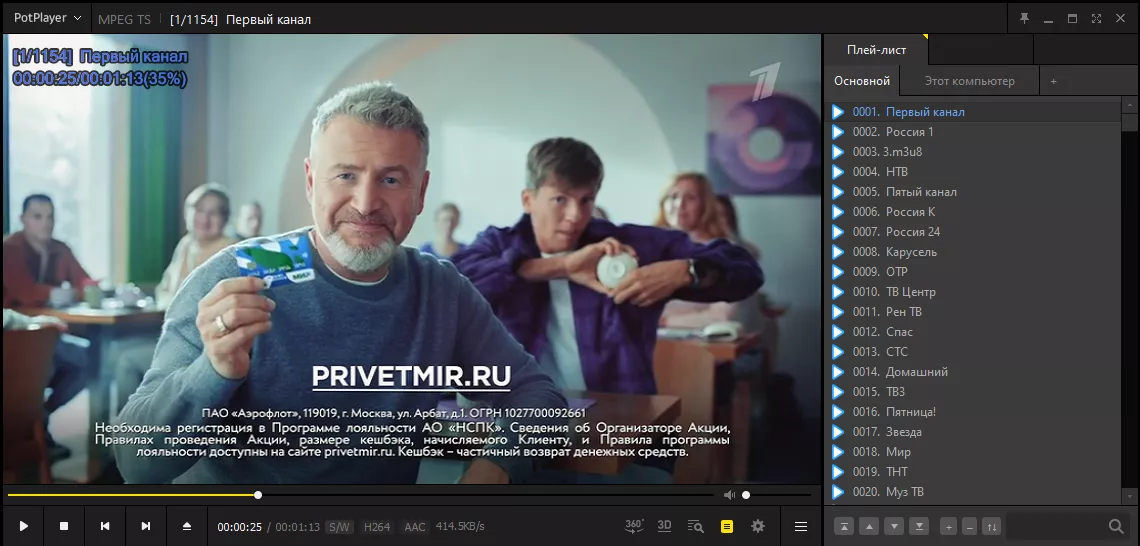1140x546 pixels.
Task: Select playlist entry 0005. Пятый канал
Action: (974, 192)
